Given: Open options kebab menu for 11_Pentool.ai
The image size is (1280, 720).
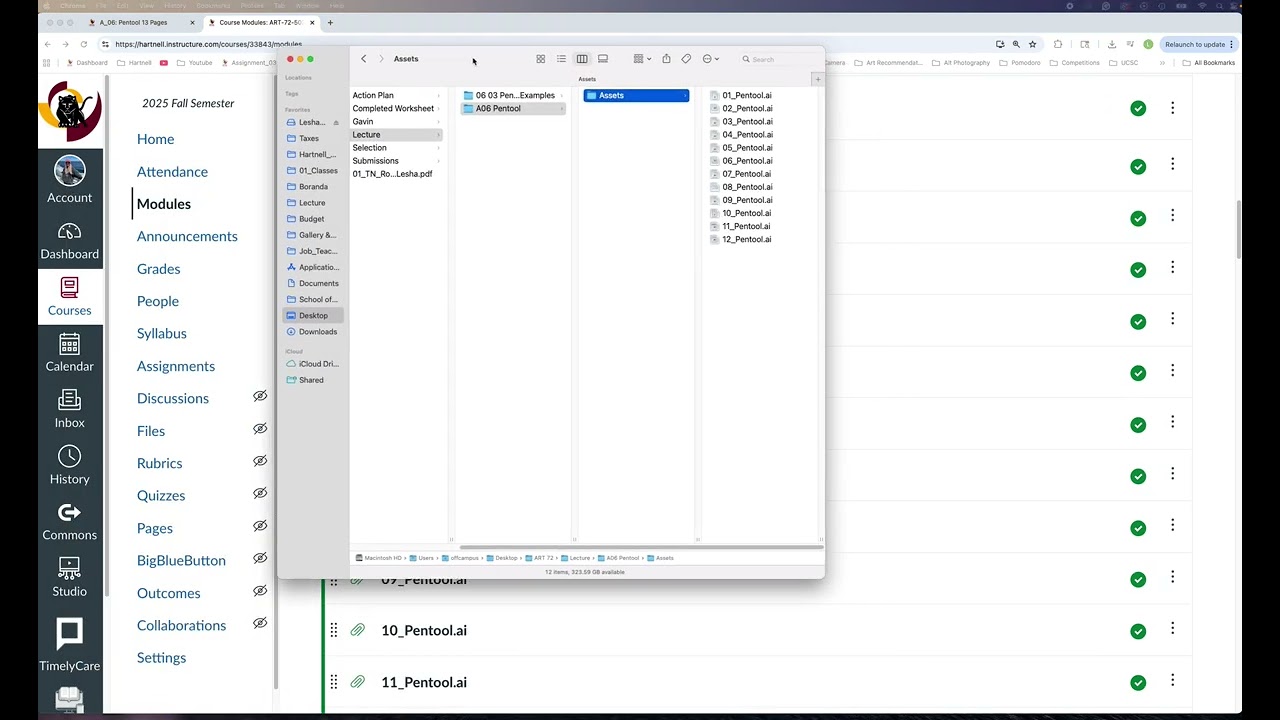Looking at the screenshot, I should point(1172,682).
